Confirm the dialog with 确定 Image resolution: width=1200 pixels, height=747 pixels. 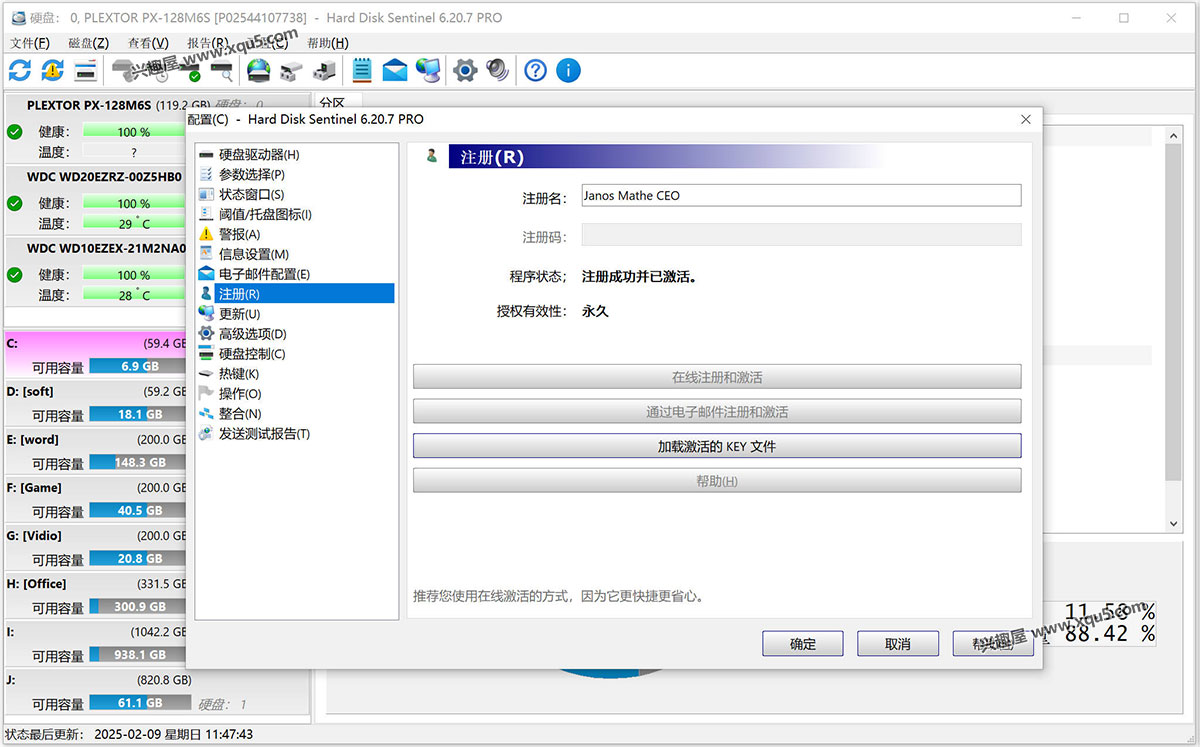tap(803, 644)
